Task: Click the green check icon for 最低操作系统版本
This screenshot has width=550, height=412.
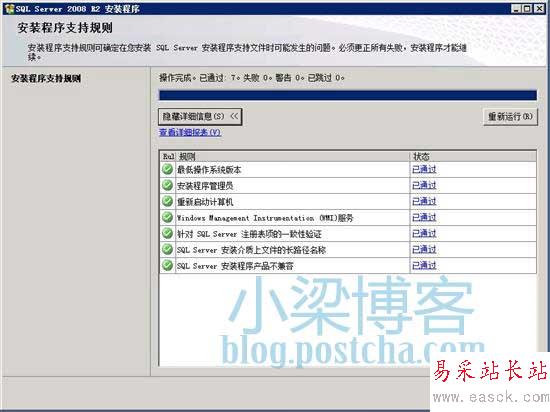Action: coord(167,169)
